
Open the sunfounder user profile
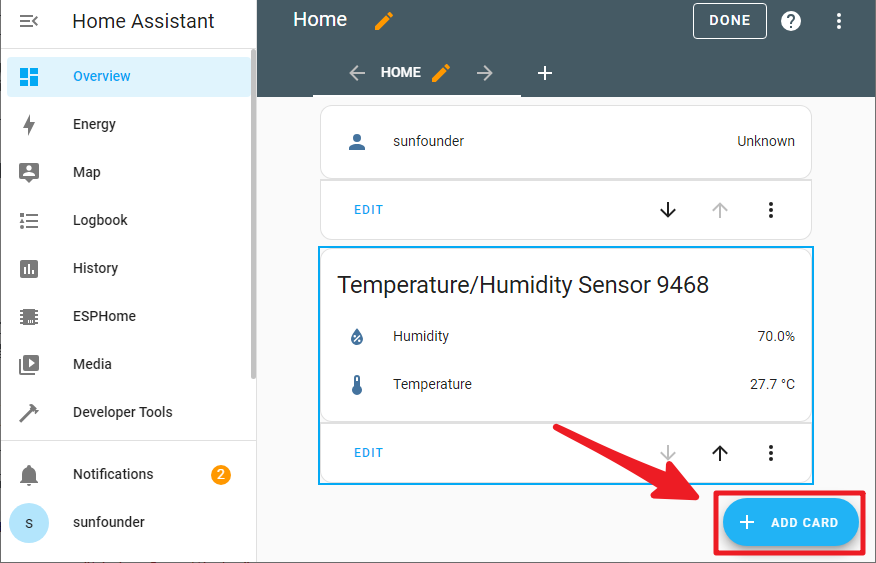coord(128,523)
